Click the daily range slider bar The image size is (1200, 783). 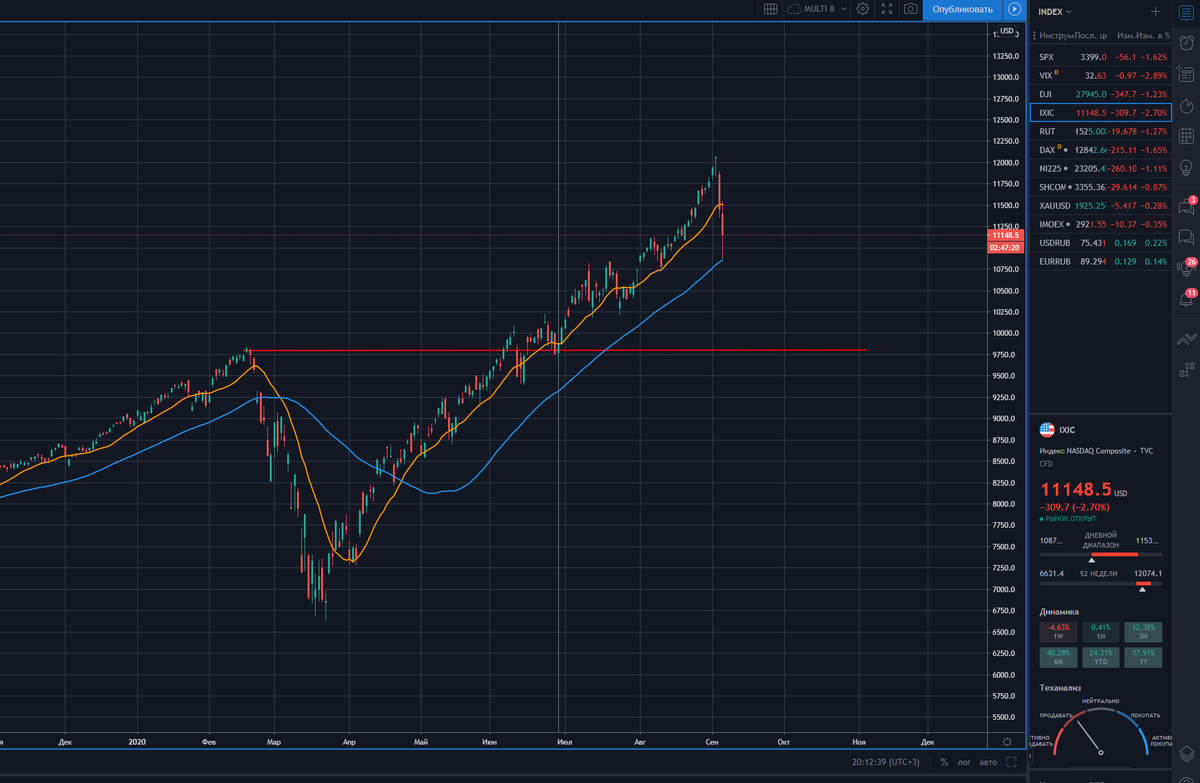pyautogui.click(x=1101, y=554)
